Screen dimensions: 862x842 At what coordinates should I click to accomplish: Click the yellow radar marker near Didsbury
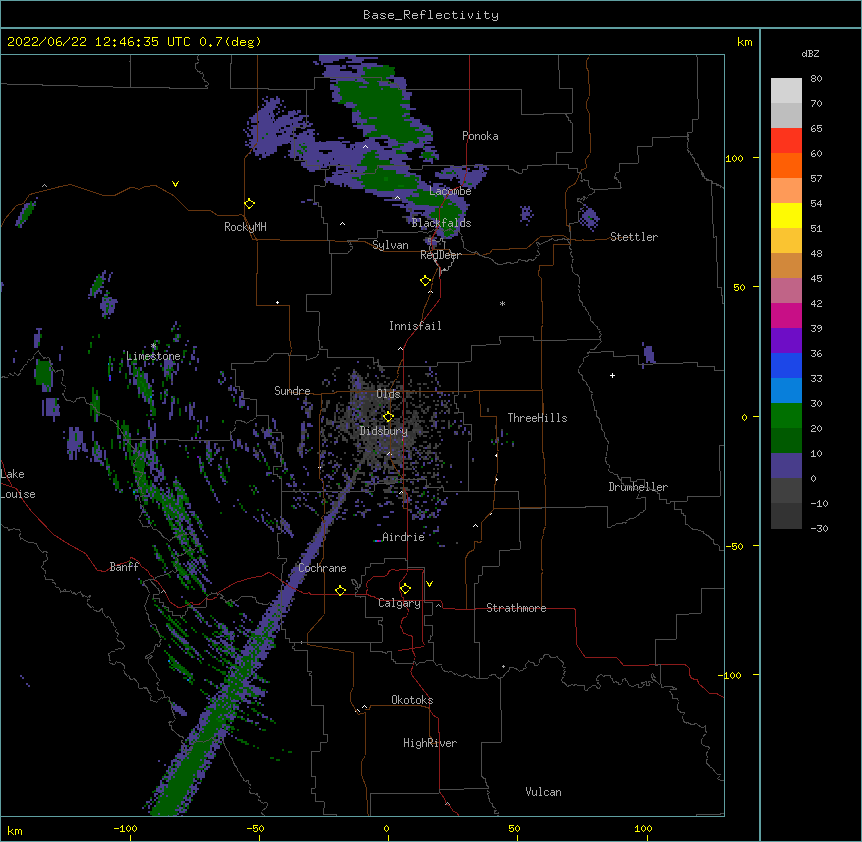(388, 416)
